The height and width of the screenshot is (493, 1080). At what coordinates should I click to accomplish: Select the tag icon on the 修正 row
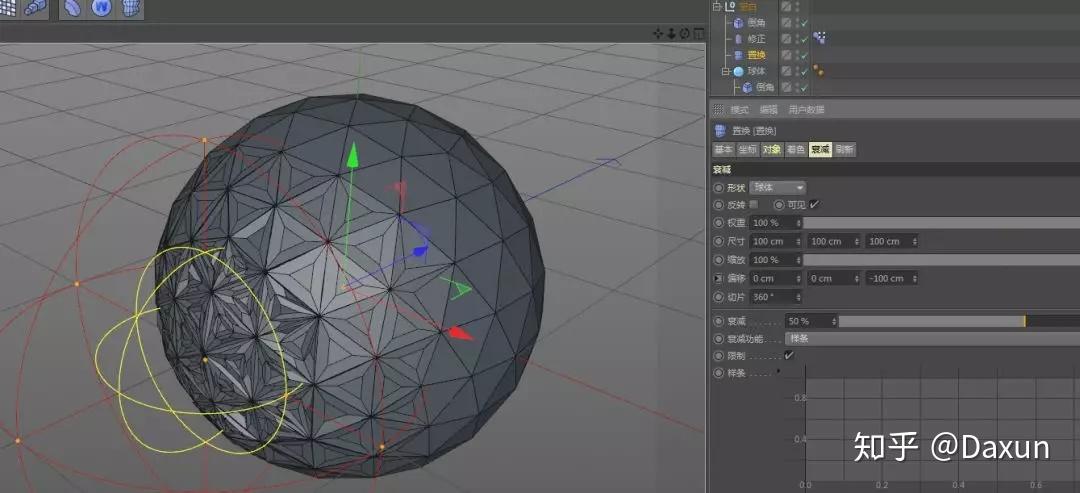(x=819, y=38)
